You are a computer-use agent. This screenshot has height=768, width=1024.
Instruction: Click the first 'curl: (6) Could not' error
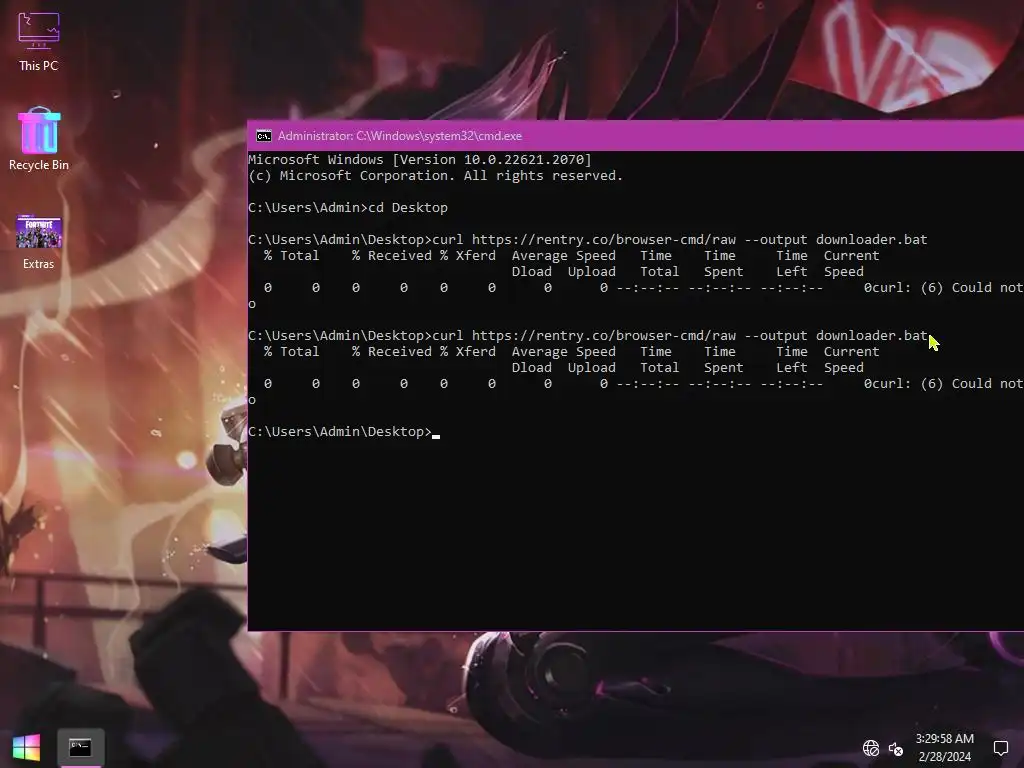point(947,288)
